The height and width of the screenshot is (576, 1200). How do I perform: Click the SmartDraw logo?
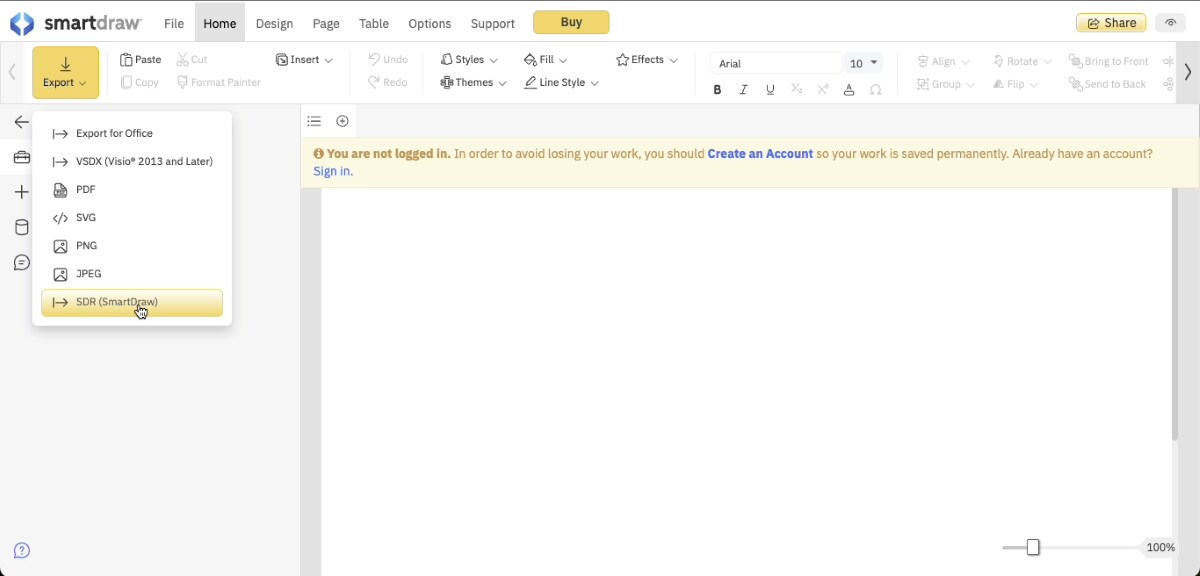[76, 23]
